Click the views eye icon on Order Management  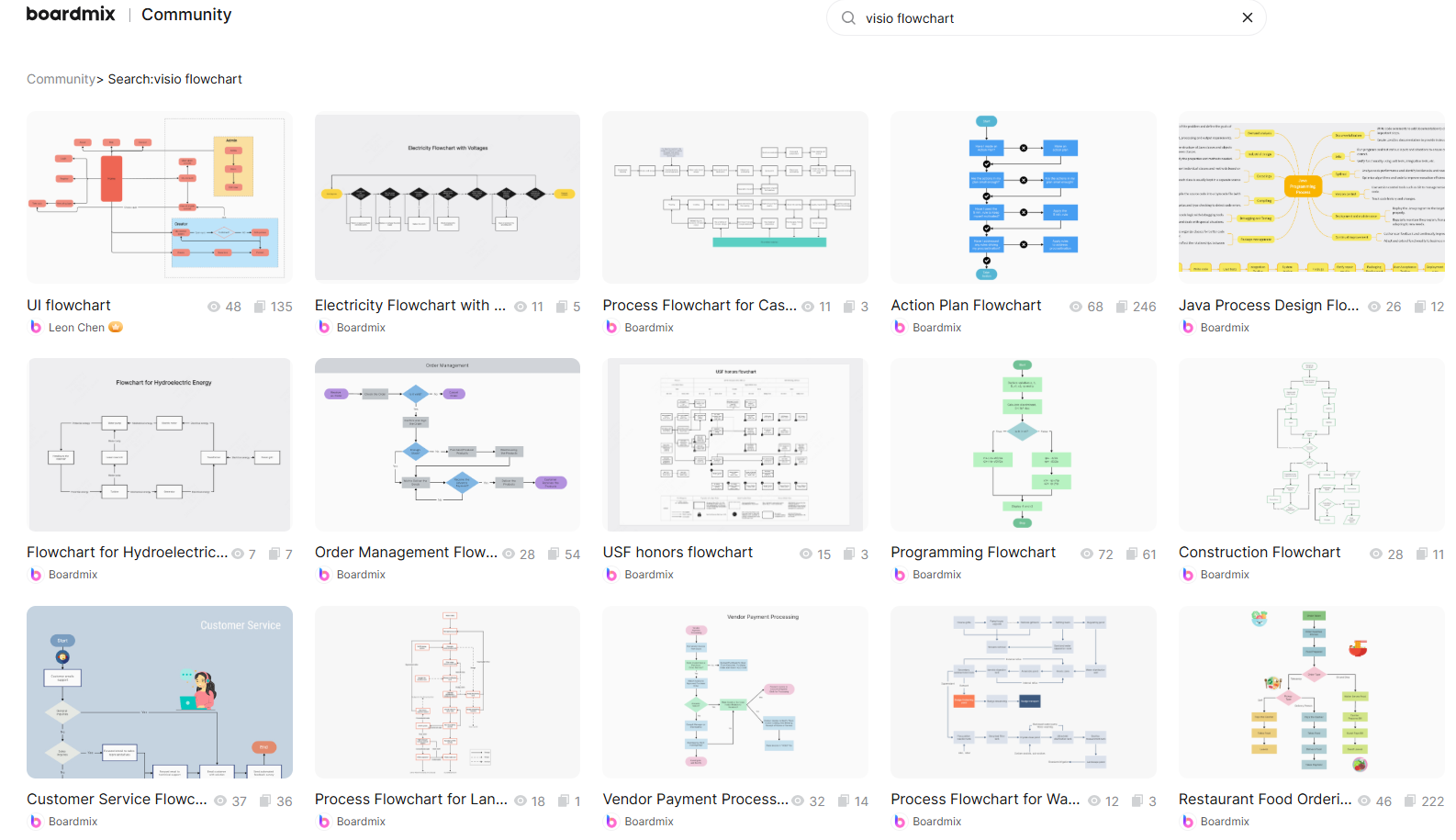[509, 554]
